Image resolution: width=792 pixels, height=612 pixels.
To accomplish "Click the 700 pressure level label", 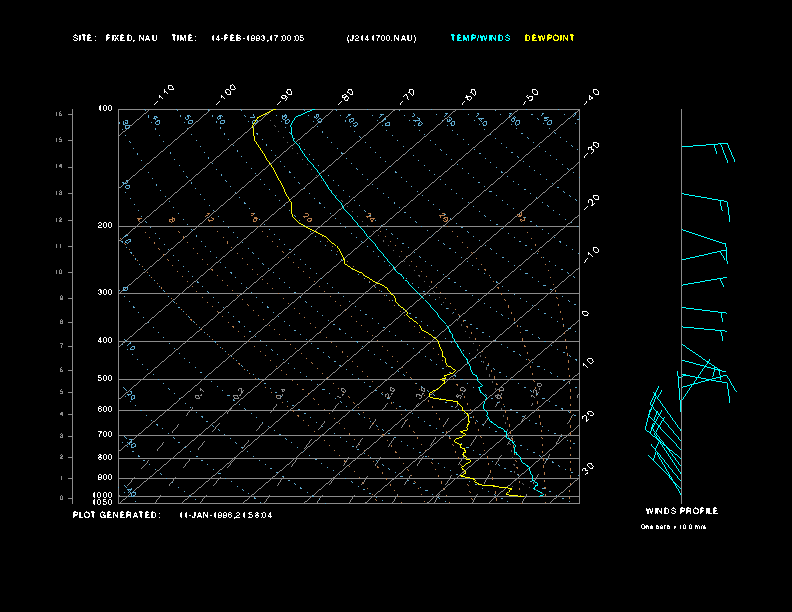I will [x=105, y=435].
